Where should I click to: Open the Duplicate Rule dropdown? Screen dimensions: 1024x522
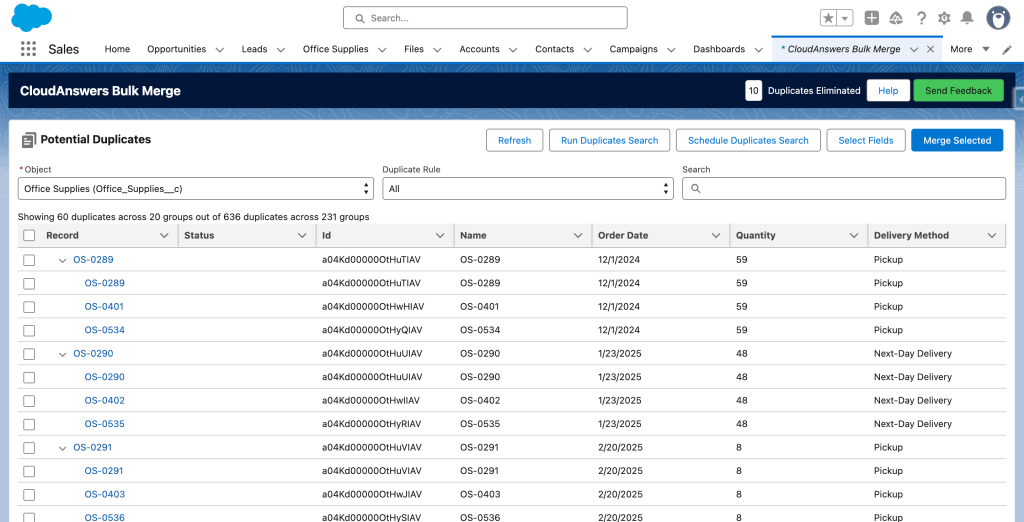(528, 189)
